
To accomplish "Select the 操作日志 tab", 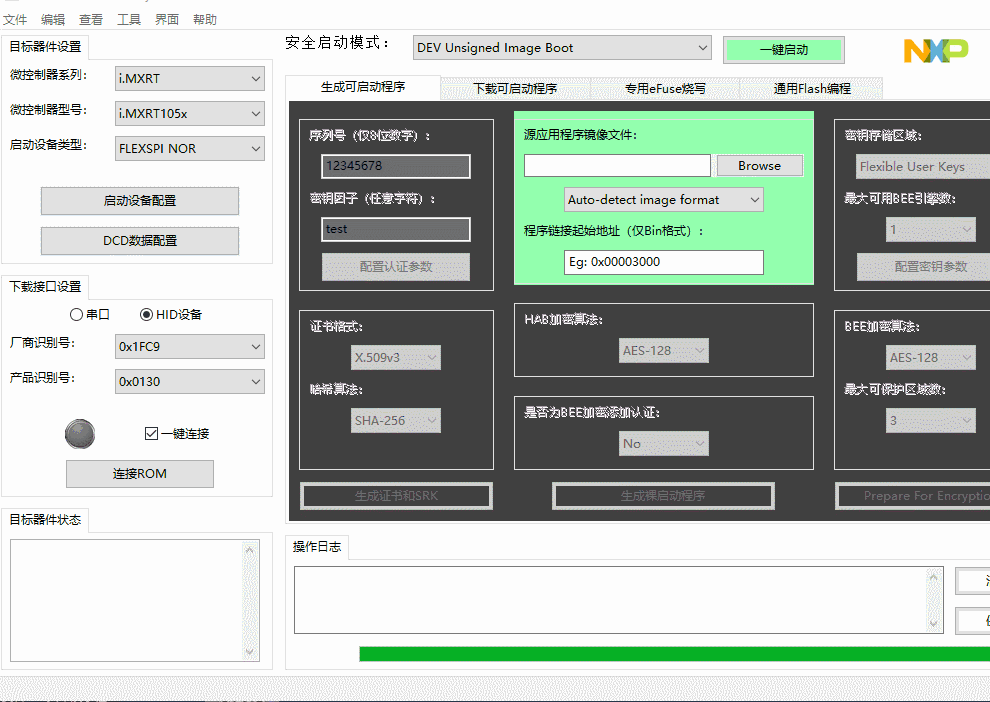I will [x=317, y=547].
